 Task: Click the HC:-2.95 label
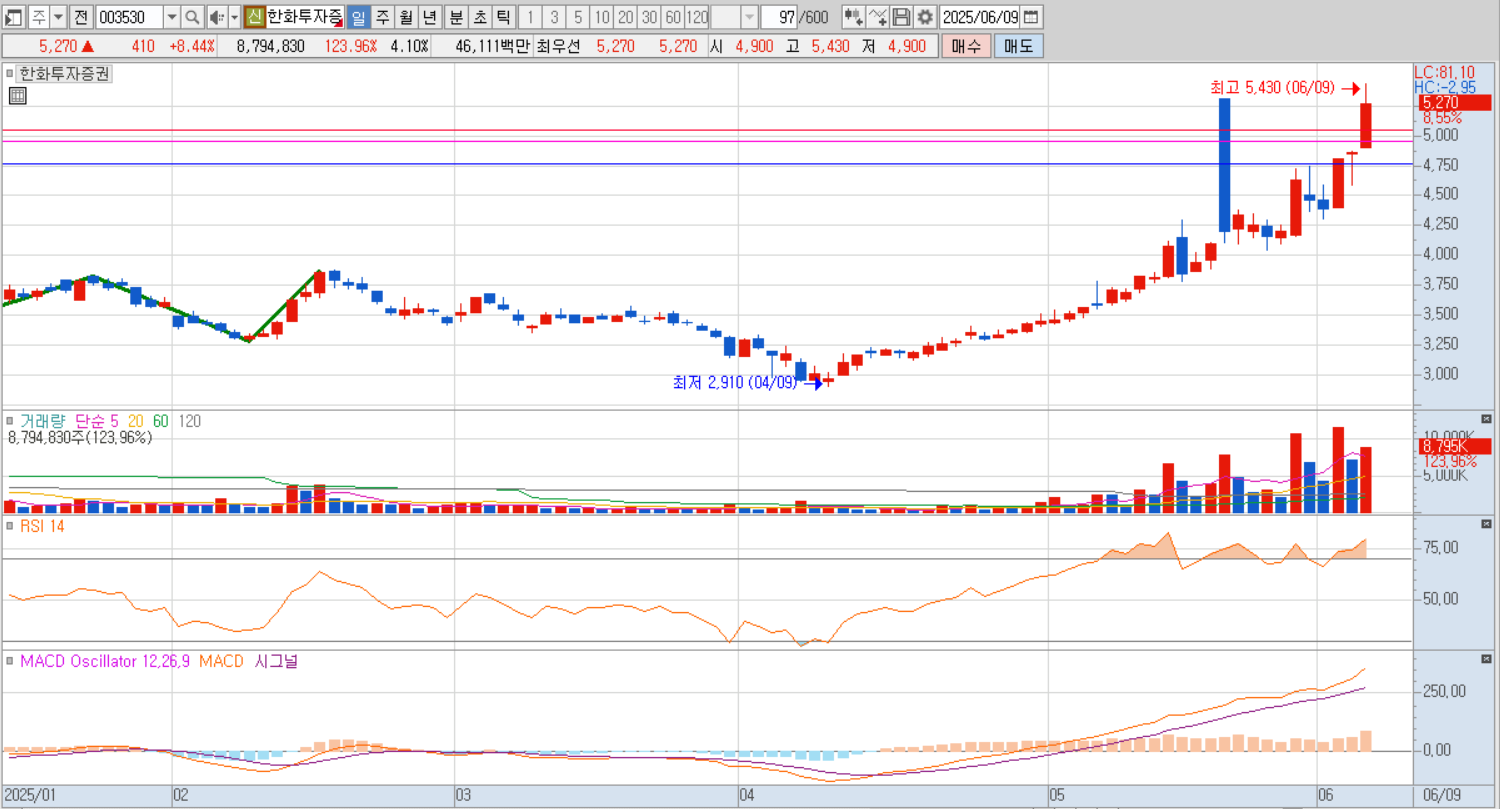(1444, 87)
